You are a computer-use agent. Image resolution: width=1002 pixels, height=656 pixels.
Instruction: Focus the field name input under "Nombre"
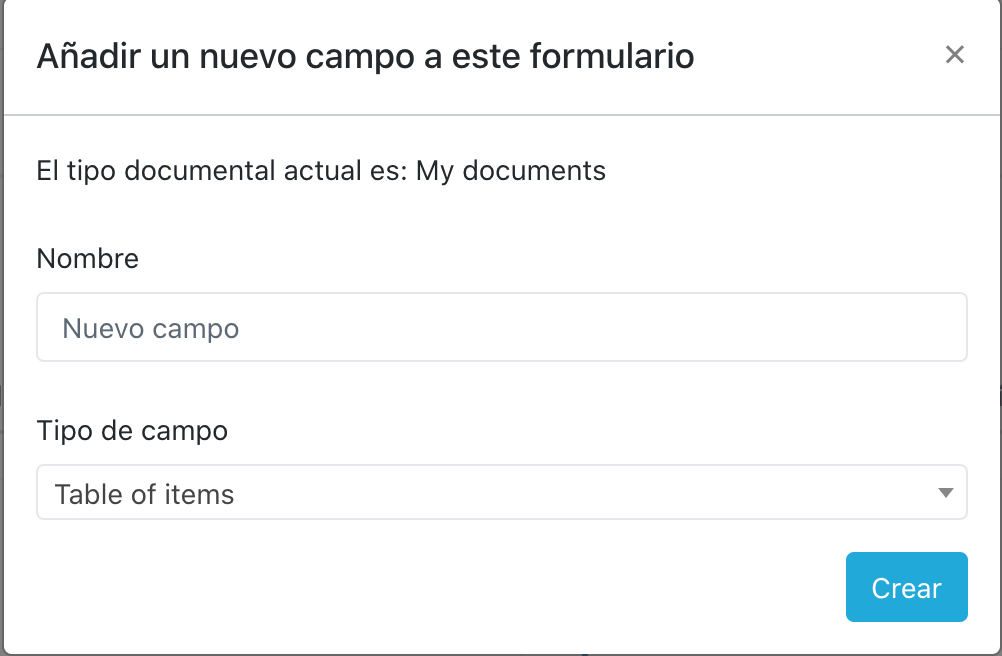[x=500, y=327]
